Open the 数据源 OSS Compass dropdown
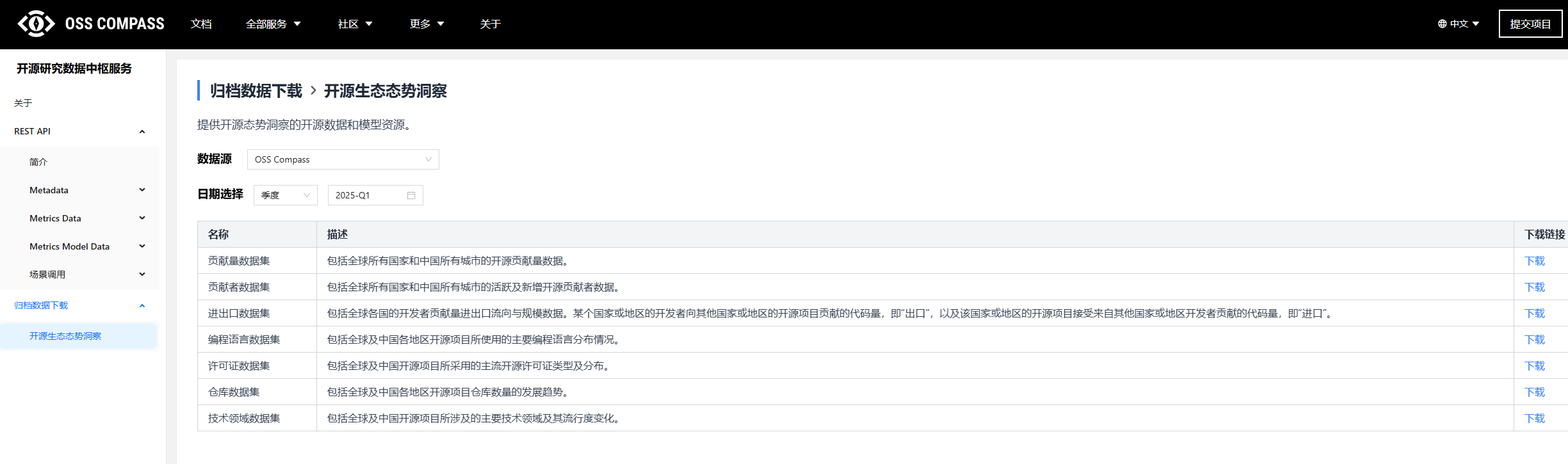 343,159
